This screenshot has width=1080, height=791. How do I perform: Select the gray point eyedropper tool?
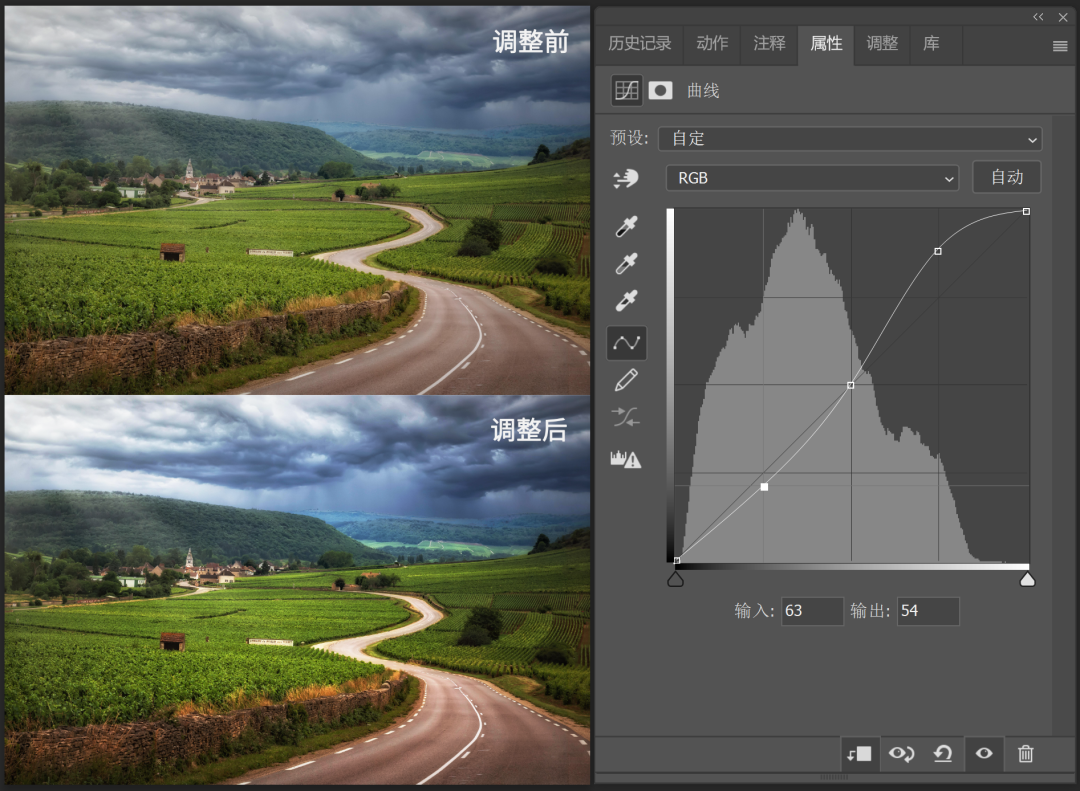[627, 264]
